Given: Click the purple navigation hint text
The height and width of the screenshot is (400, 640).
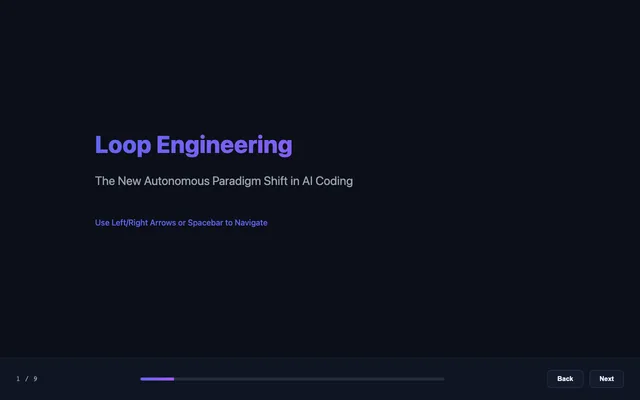Looking at the screenshot, I should click(x=181, y=223).
